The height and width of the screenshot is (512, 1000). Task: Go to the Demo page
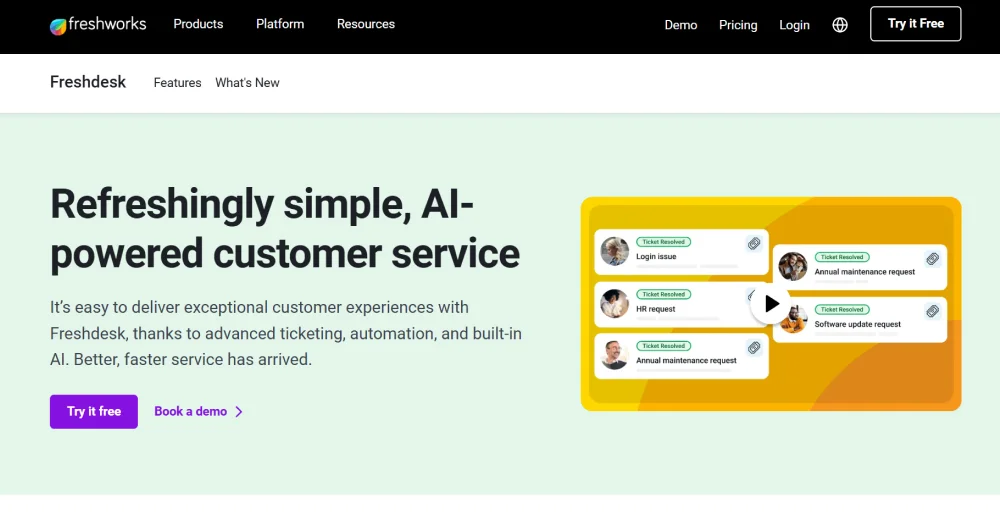(680, 25)
